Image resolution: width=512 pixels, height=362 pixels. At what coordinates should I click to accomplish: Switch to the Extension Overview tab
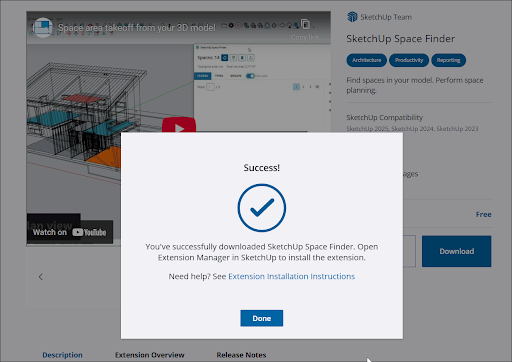pyautogui.click(x=150, y=355)
